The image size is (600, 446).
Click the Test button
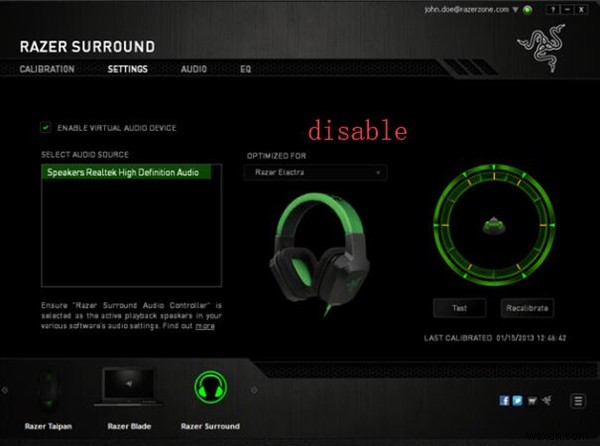pos(460,308)
